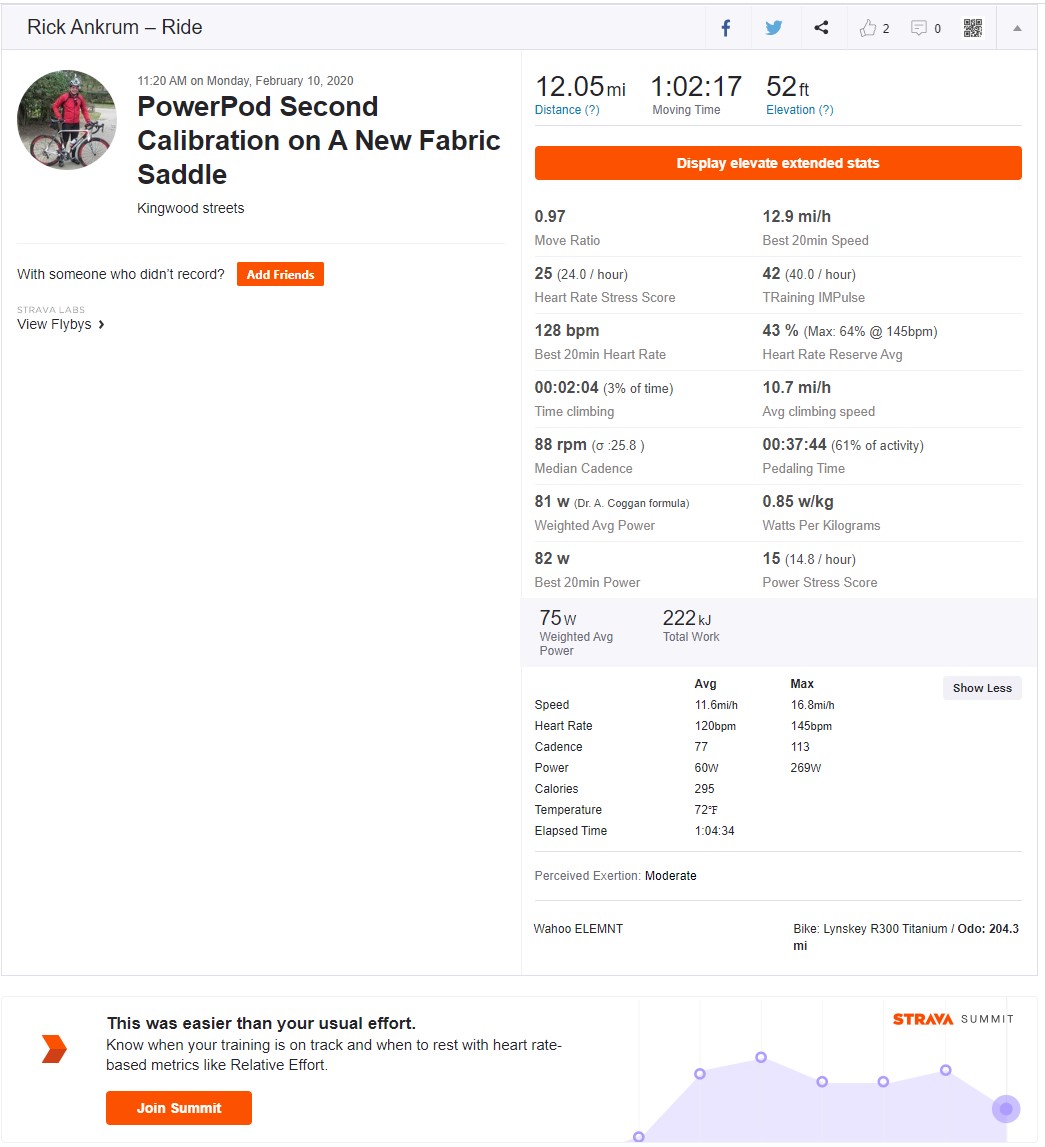Click the orange Strava chevron icon

pyautogui.click(x=54, y=1049)
